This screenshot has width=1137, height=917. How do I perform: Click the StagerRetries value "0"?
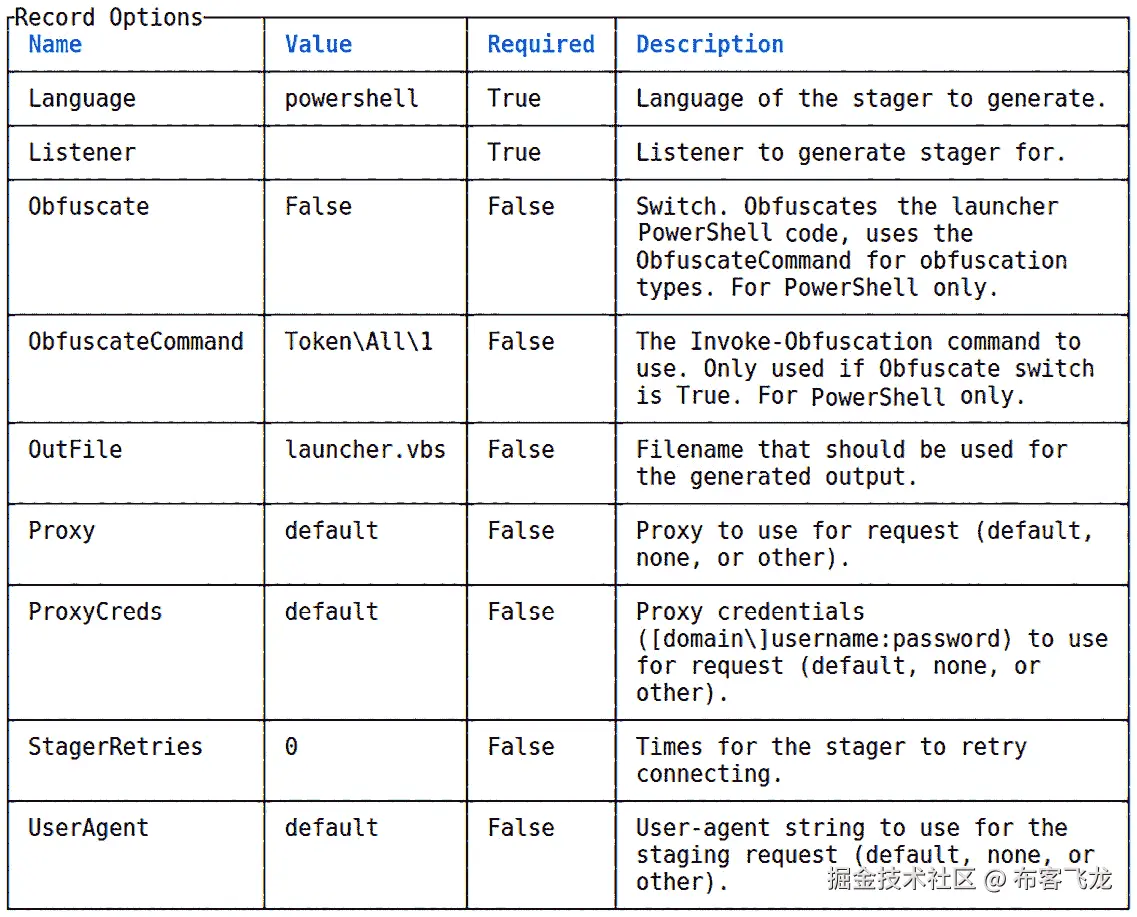[291, 747]
